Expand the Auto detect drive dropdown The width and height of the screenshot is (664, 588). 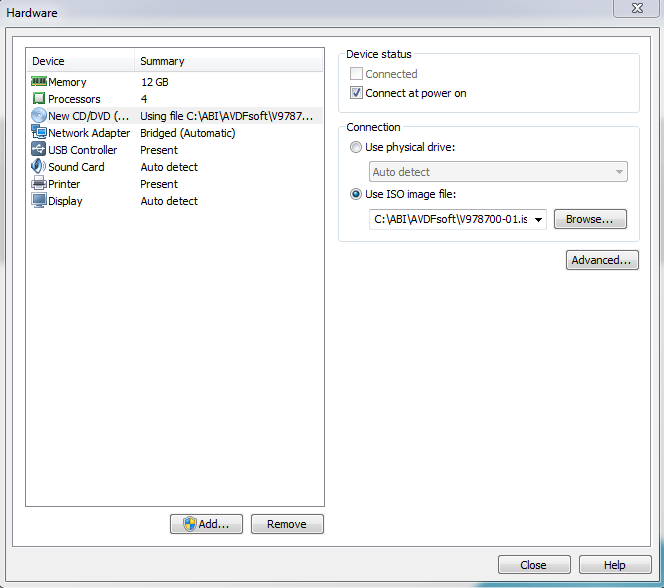point(619,172)
